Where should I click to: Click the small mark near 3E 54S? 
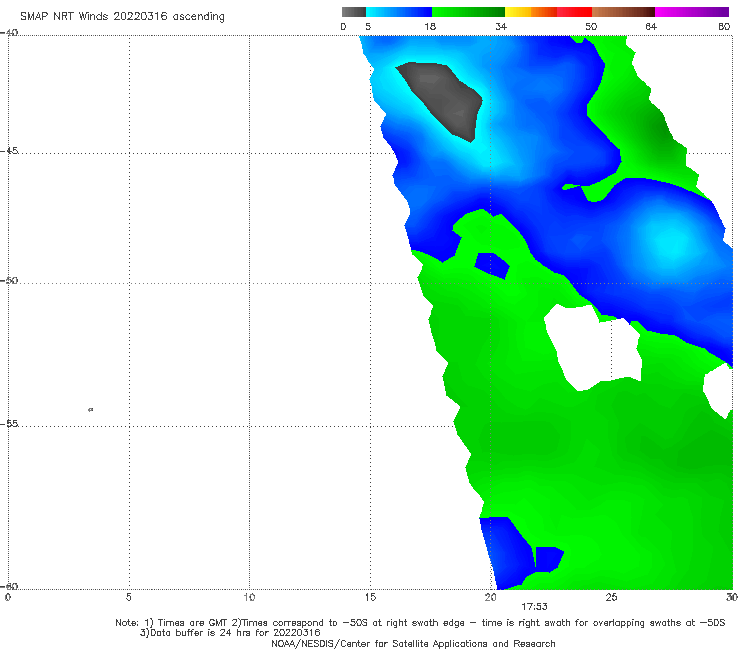point(91,409)
